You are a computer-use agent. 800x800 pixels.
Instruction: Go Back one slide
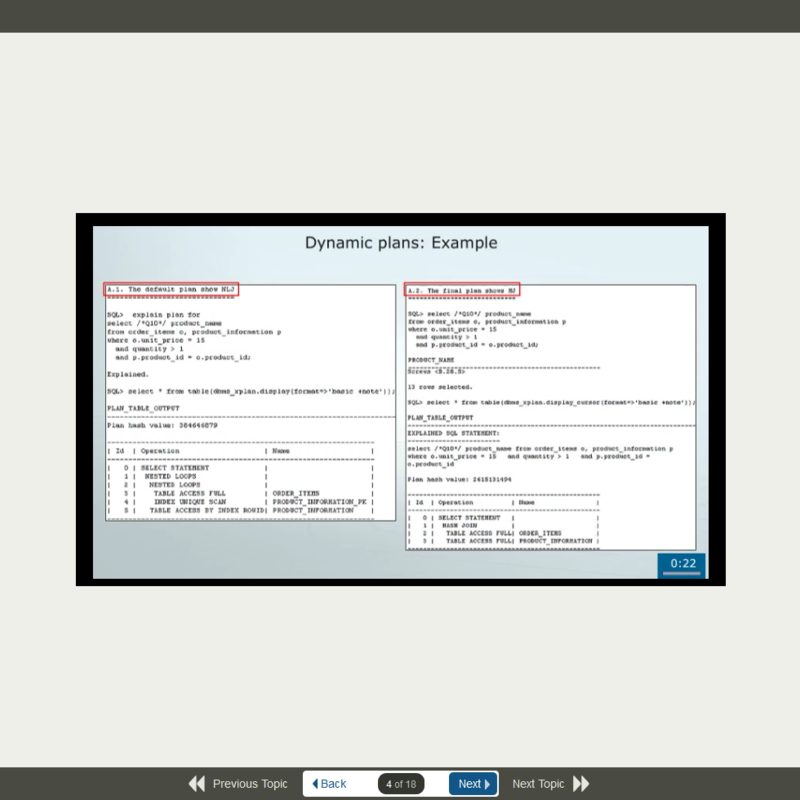pos(329,784)
